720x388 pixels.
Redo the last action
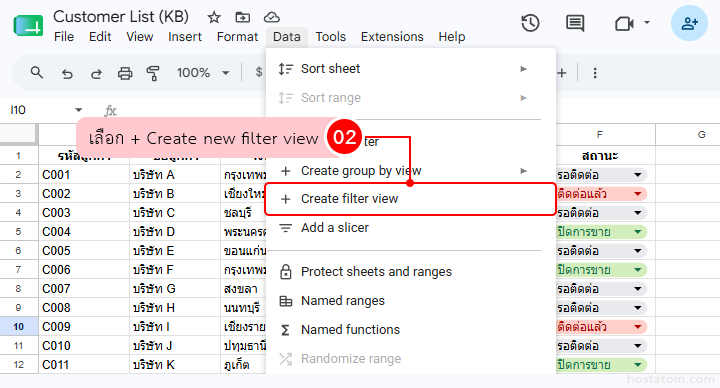[96, 73]
